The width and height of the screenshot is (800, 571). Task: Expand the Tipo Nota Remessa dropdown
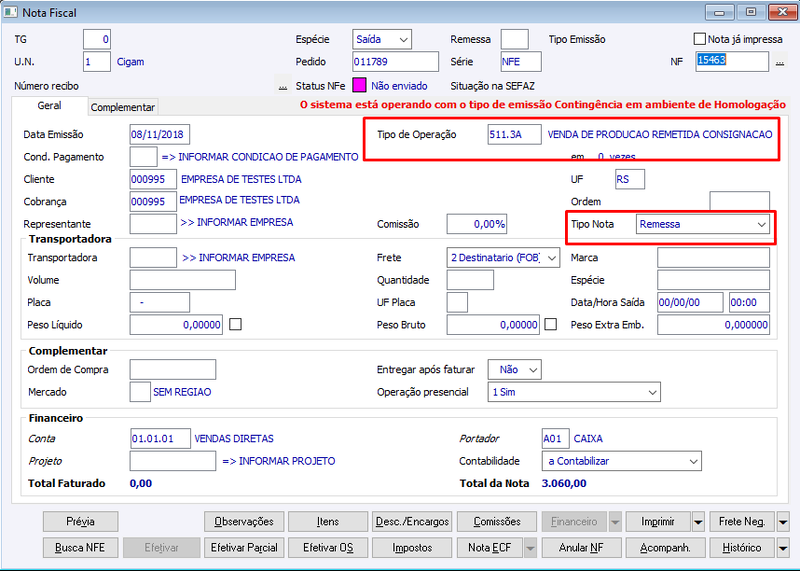[703, 224]
